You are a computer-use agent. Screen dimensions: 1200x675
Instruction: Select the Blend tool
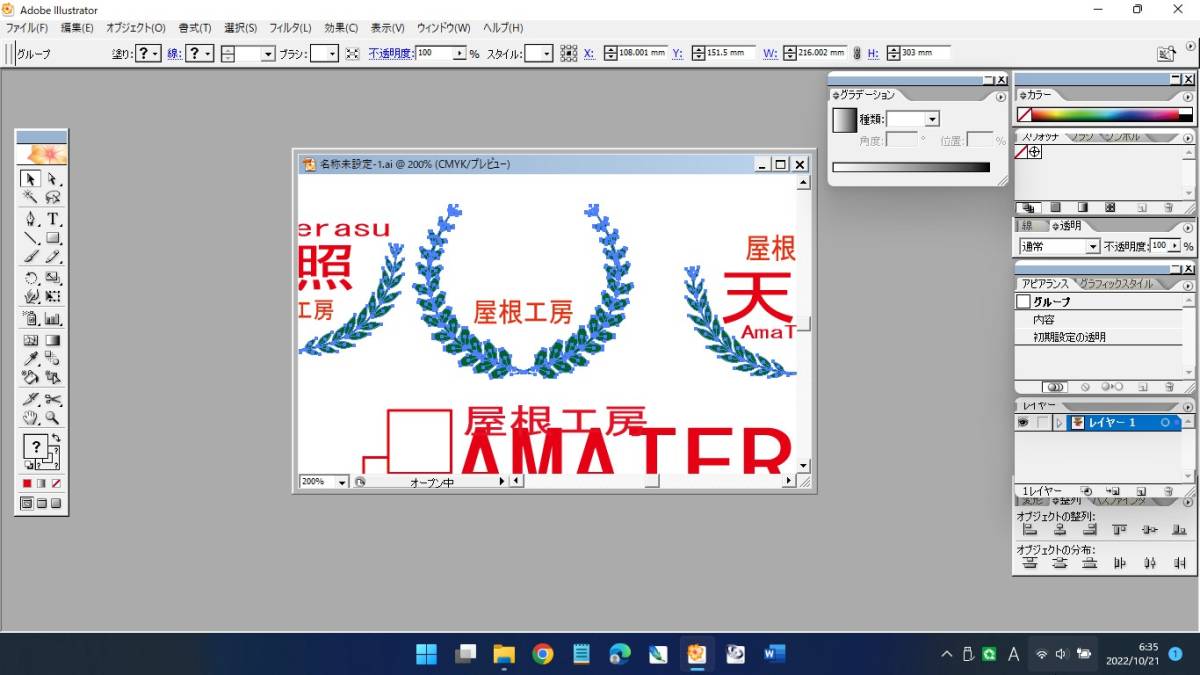point(53,359)
